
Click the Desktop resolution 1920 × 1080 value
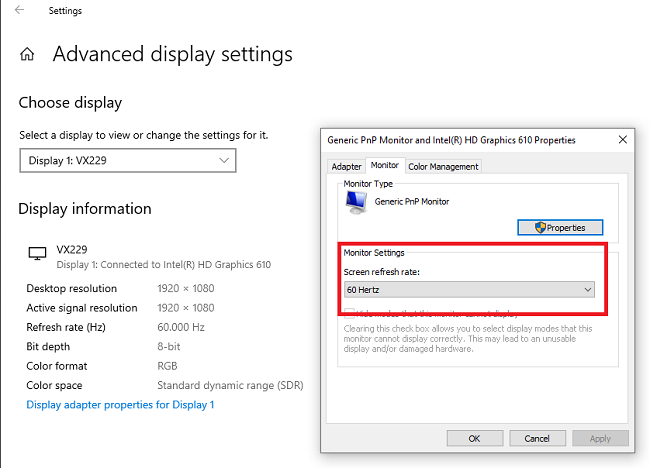point(186,289)
